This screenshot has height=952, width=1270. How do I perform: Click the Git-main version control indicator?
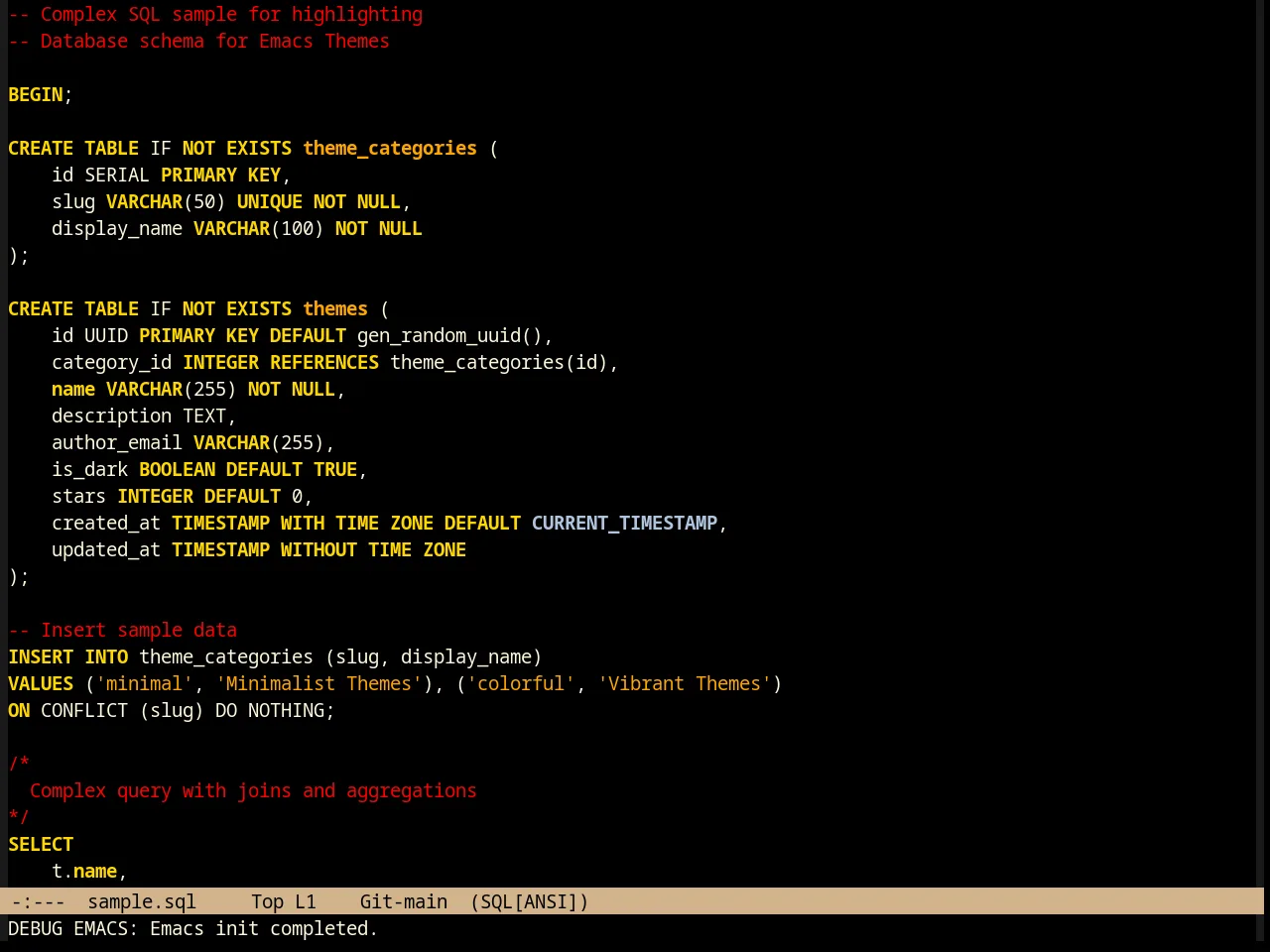[x=404, y=901]
